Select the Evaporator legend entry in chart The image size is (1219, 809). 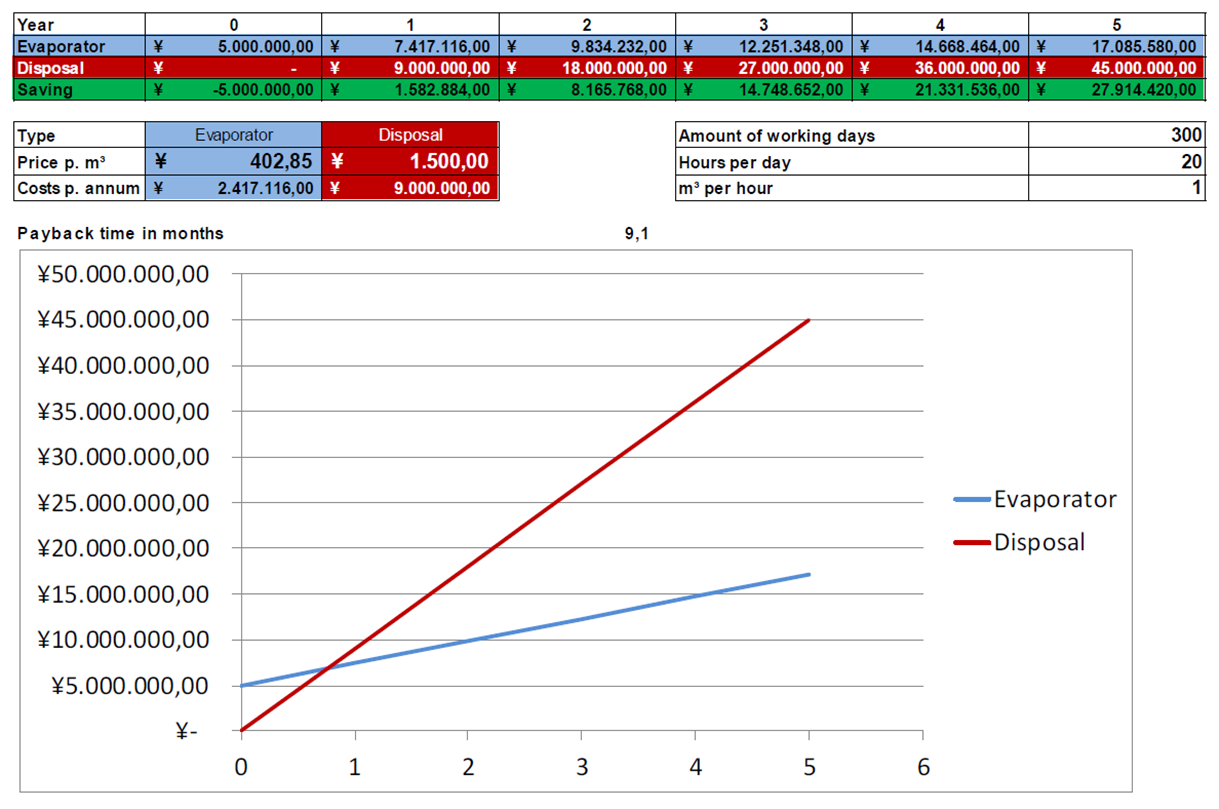click(1054, 499)
